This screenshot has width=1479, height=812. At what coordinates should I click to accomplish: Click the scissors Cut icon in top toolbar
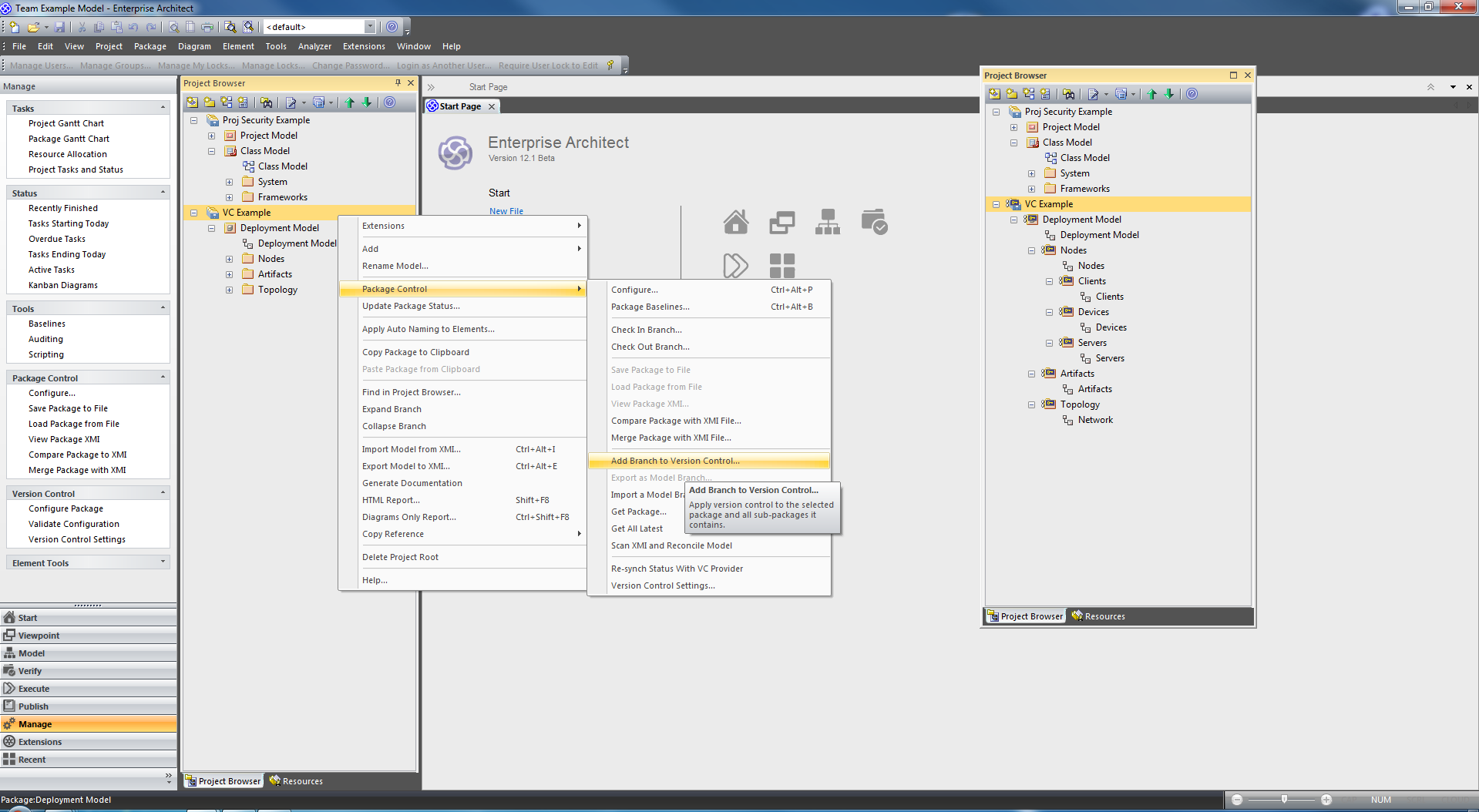point(82,27)
